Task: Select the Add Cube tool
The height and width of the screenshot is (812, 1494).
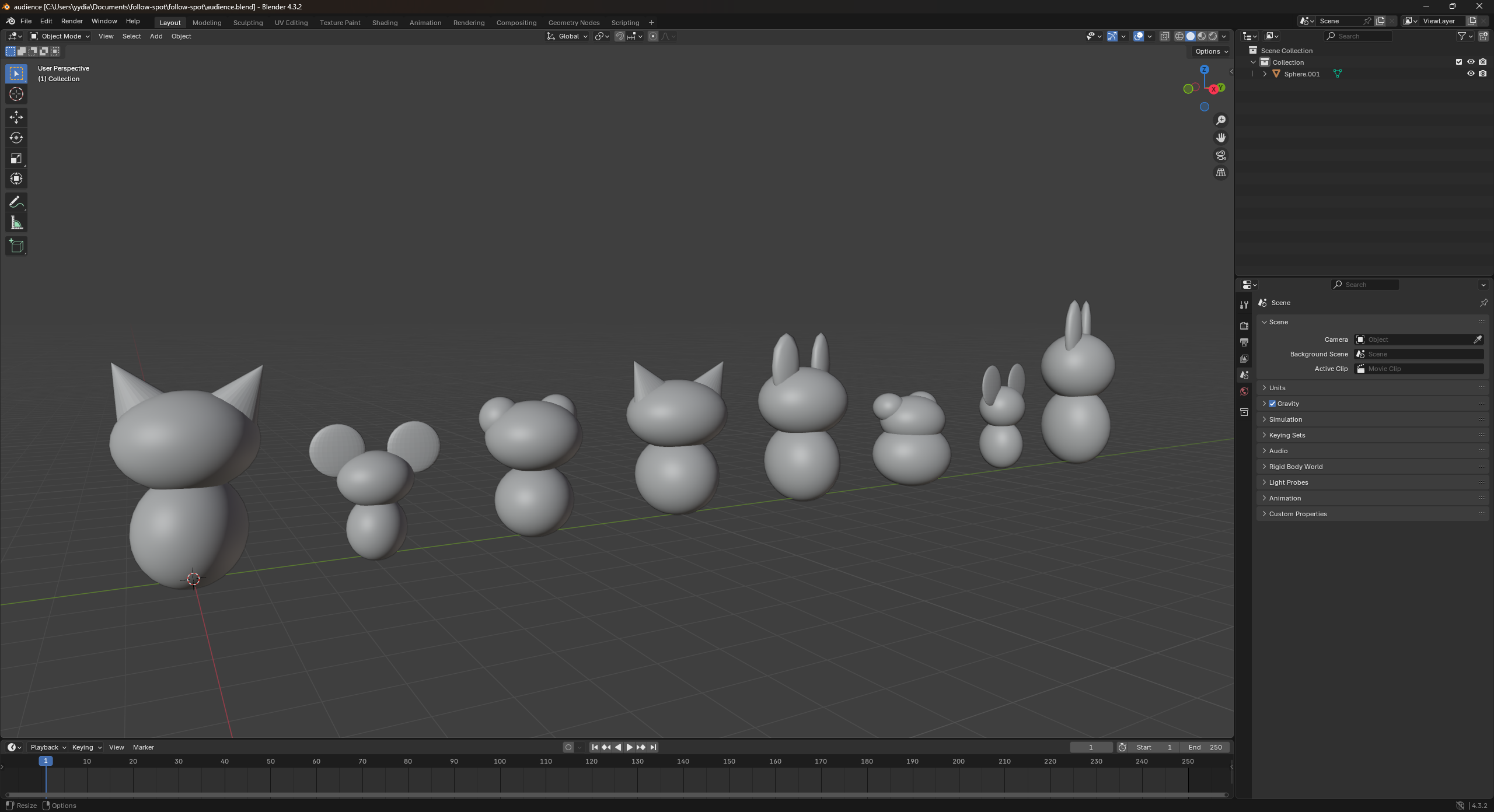Action: (16, 246)
